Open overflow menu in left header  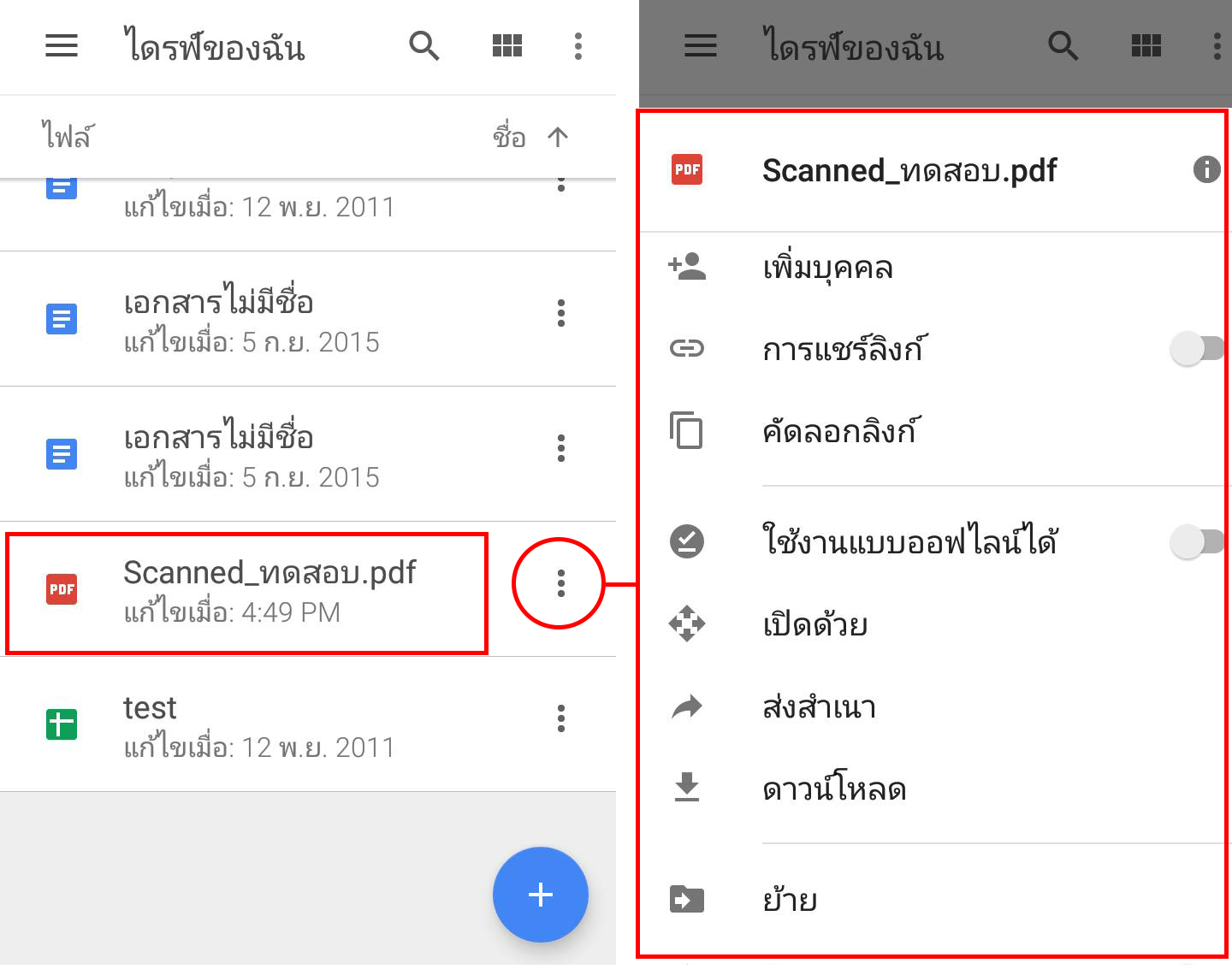(x=578, y=46)
